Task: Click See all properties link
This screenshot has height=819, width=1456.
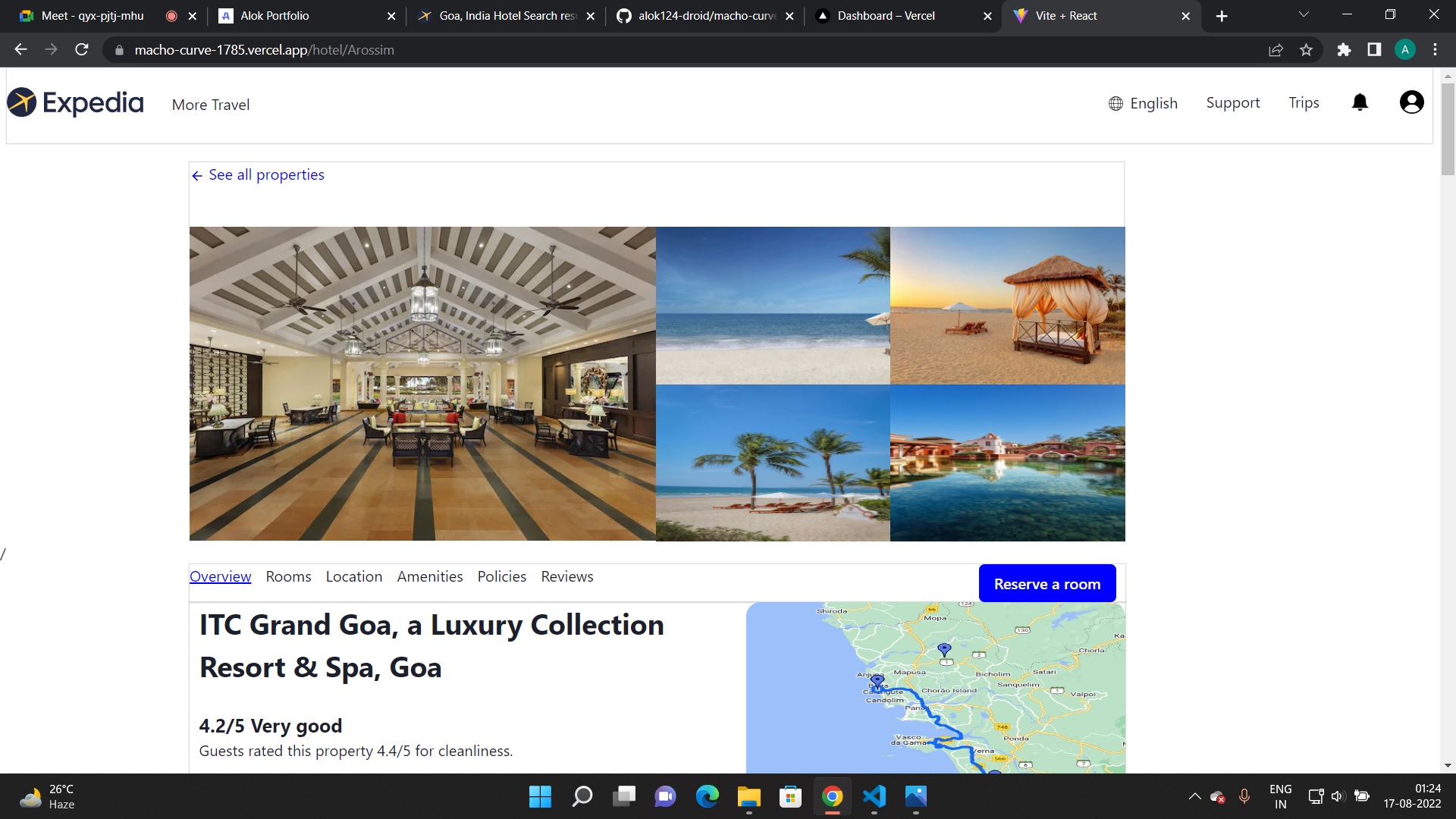Action: coord(258,174)
